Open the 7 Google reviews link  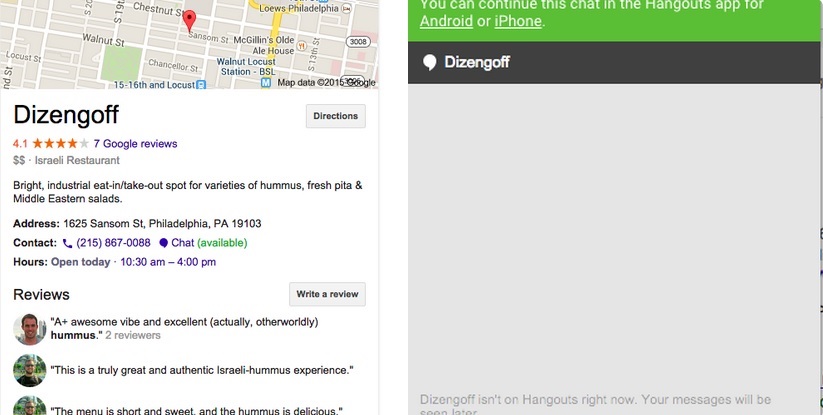click(135, 144)
